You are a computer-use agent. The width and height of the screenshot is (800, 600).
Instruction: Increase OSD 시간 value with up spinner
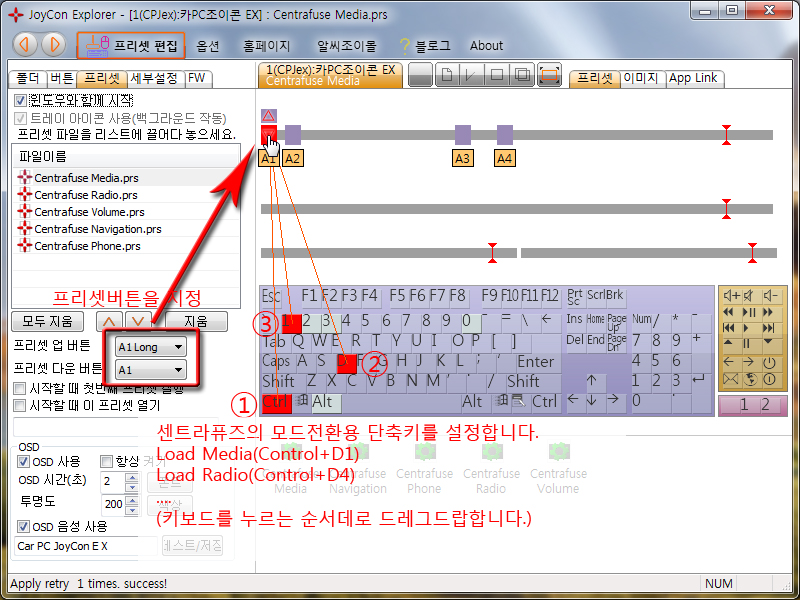(132, 477)
